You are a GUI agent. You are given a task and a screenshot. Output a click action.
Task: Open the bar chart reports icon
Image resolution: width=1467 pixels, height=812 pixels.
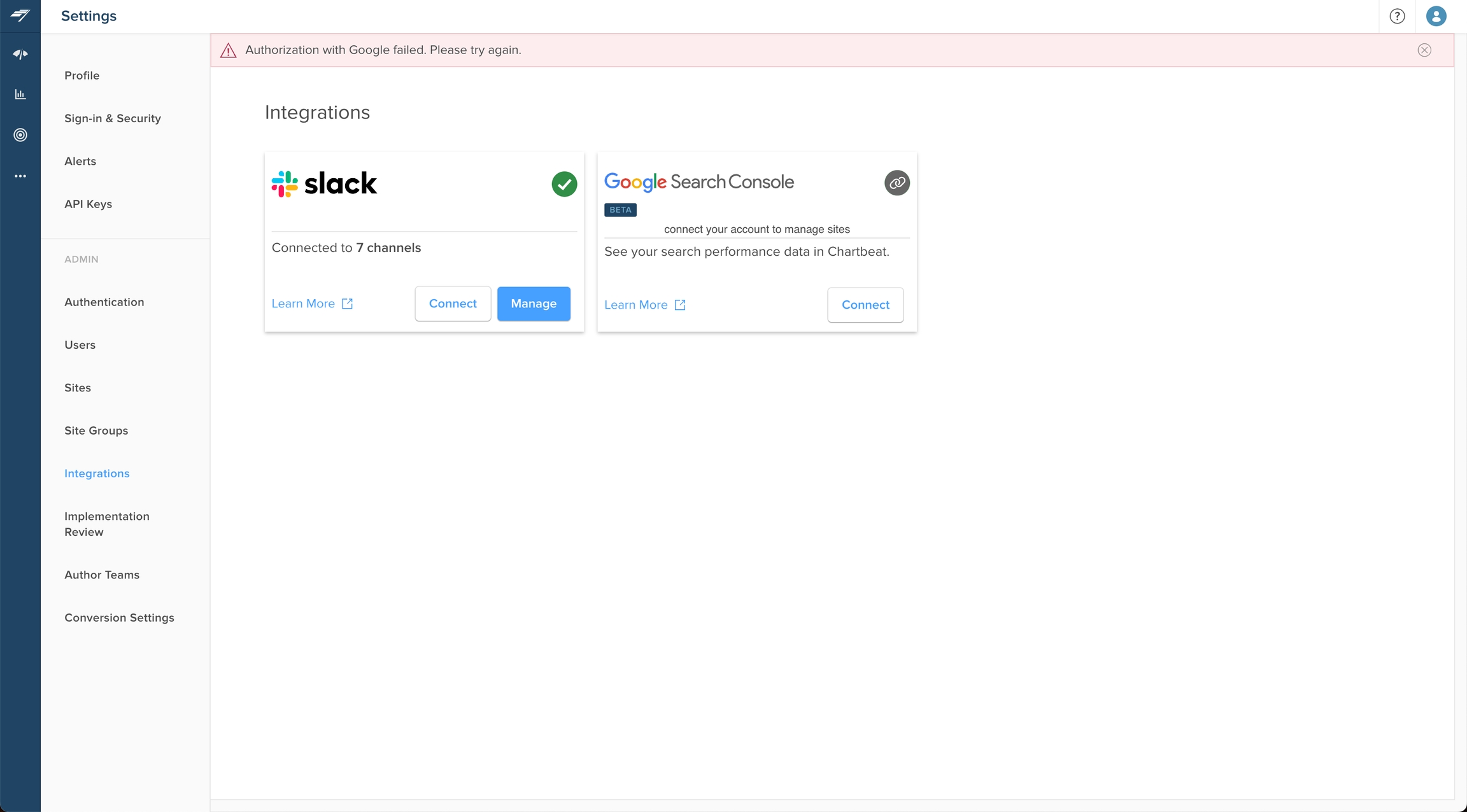(x=20, y=95)
